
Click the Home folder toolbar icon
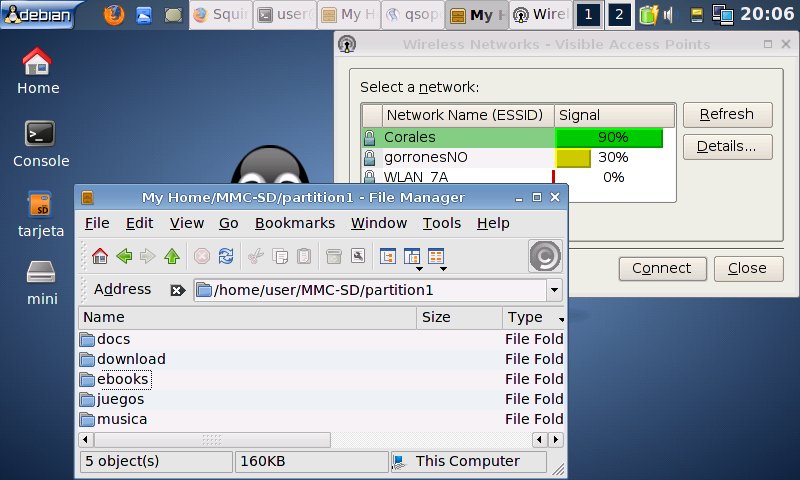[x=100, y=256]
